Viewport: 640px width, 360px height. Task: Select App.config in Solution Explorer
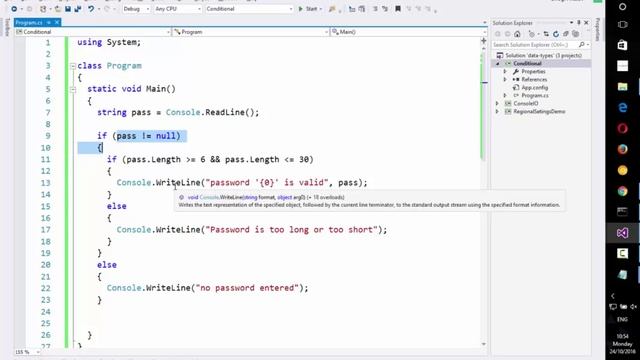(534, 87)
